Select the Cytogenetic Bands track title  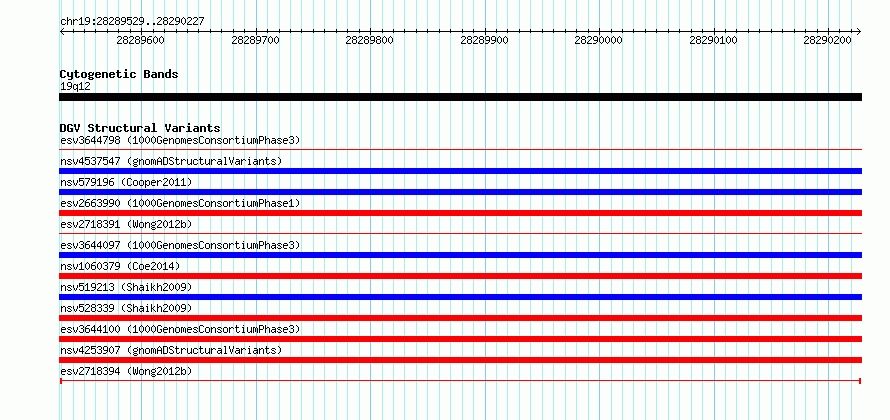tap(119, 74)
